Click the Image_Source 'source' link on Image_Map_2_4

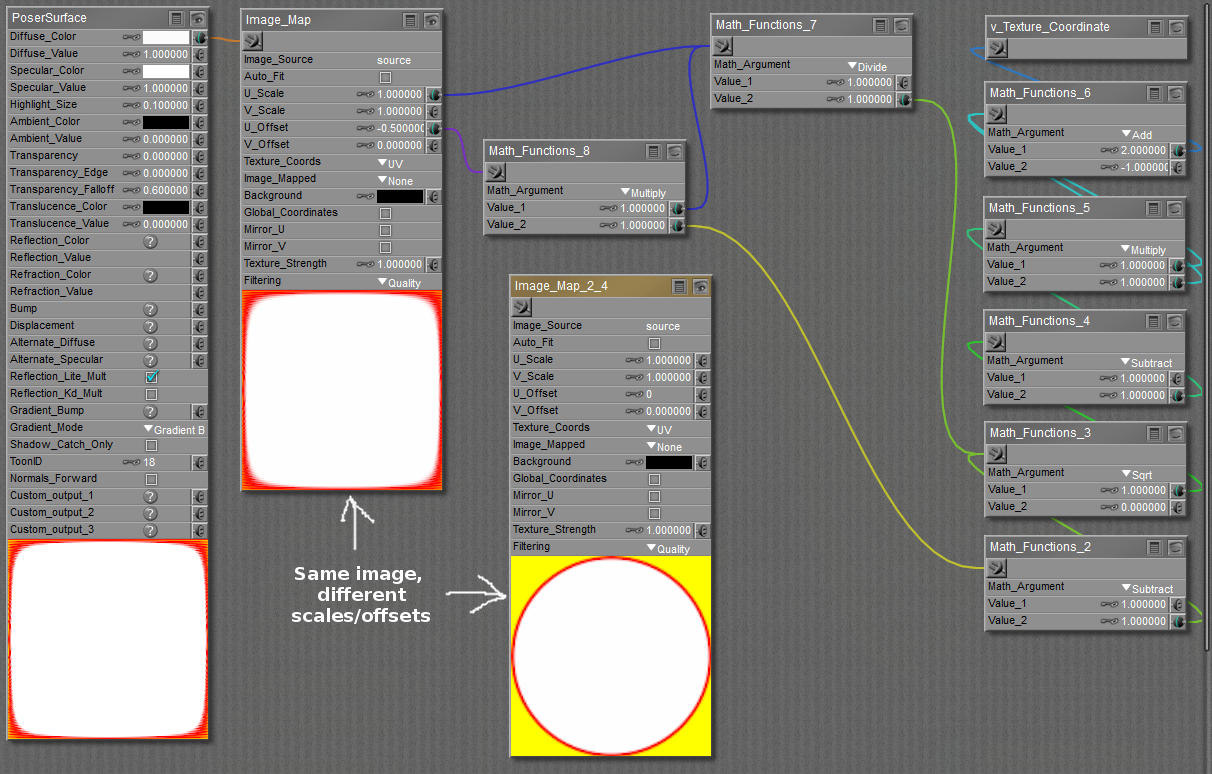click(x=663, y=326)
